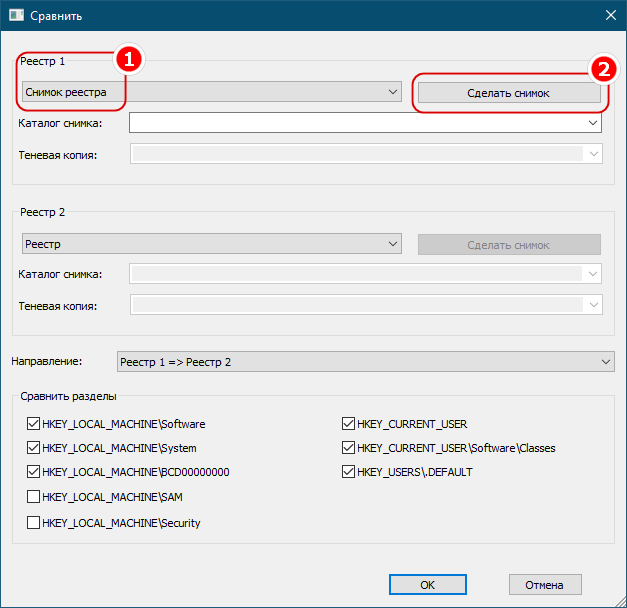
Task: Click the resize grip in the dialog corner
Action: point(621,602)
